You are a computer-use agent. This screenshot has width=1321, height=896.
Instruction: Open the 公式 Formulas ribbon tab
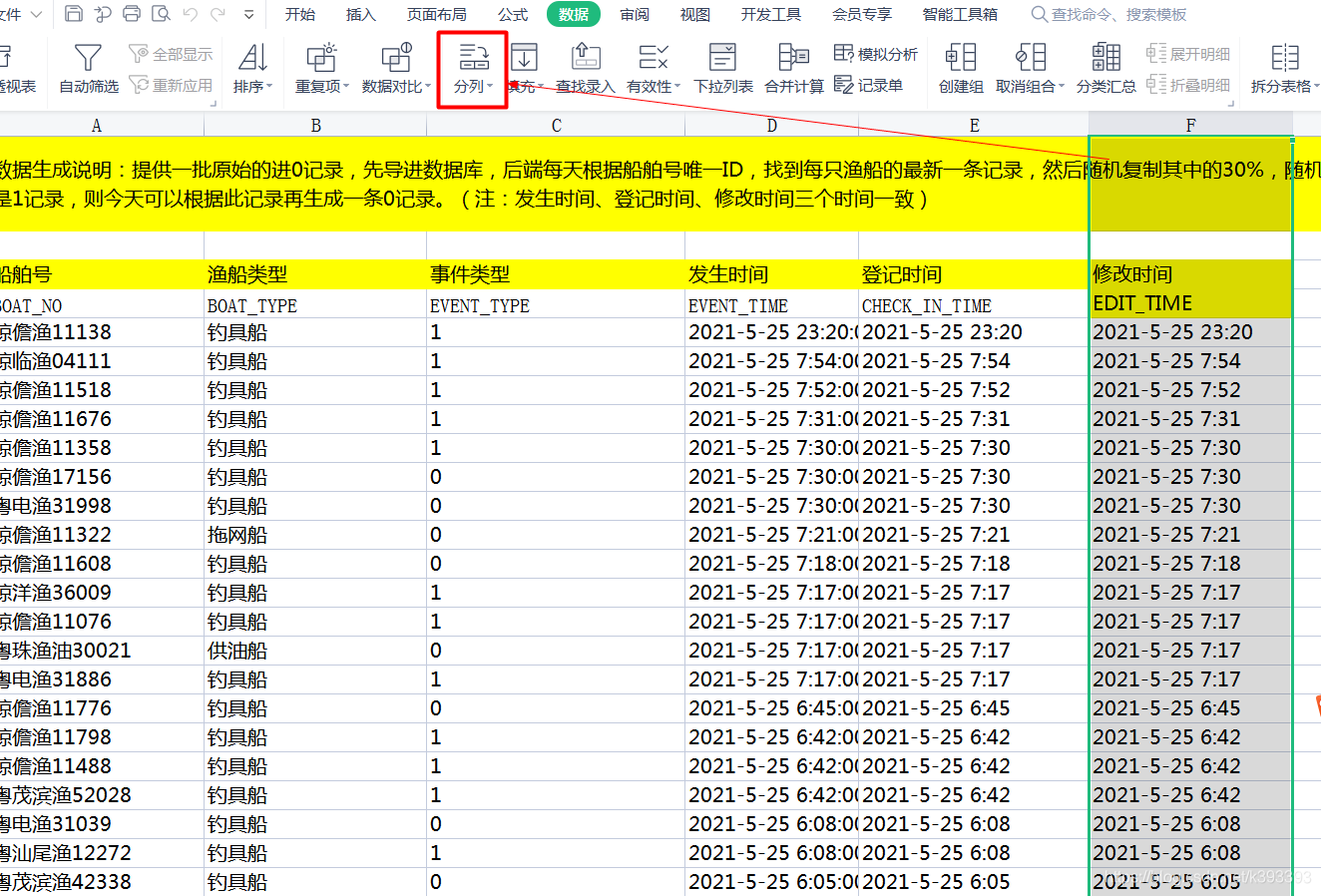(513, 14)
